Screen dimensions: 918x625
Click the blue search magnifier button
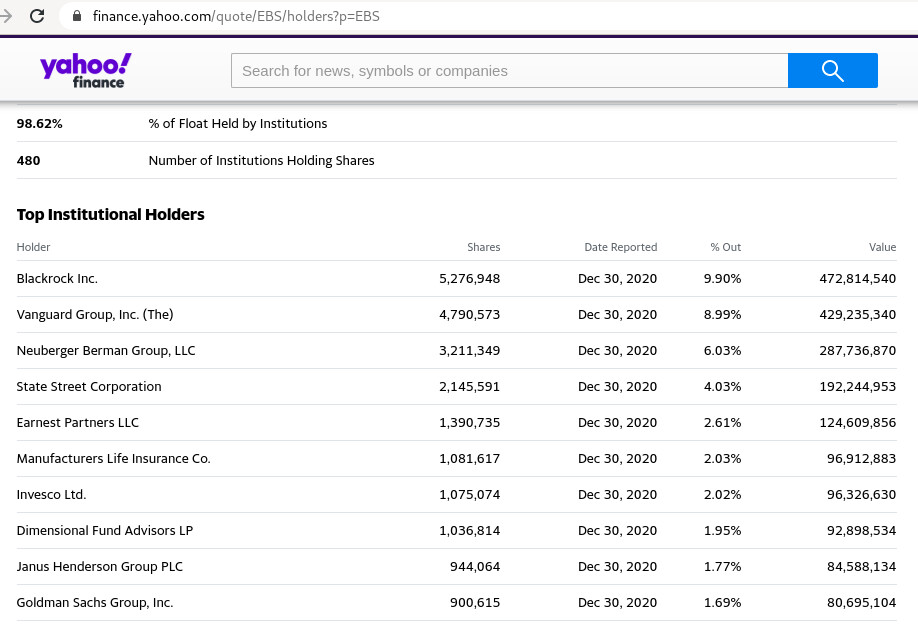[832, 71]
